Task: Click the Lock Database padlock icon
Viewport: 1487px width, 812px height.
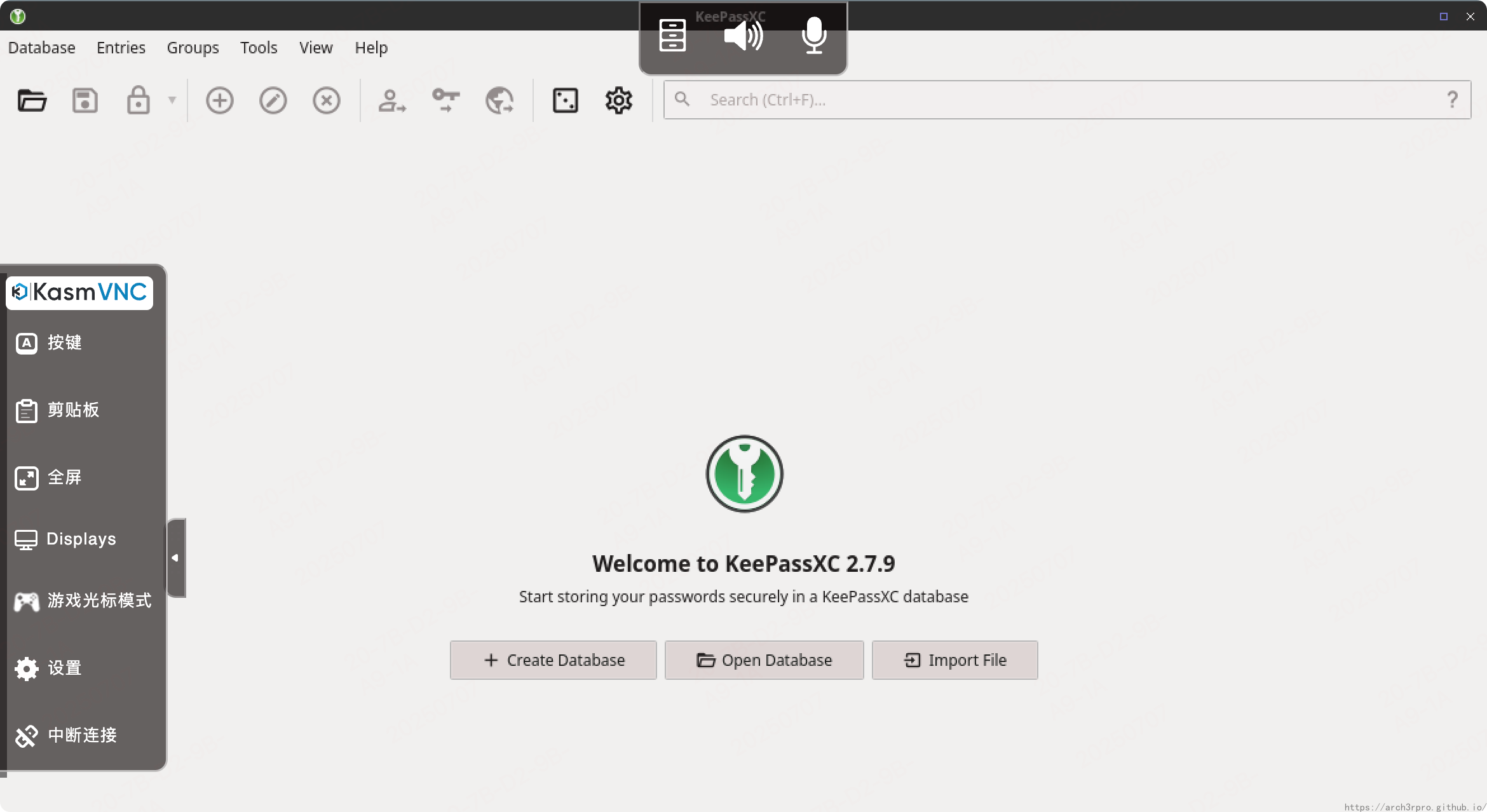Action: click(x=138, y=100)
